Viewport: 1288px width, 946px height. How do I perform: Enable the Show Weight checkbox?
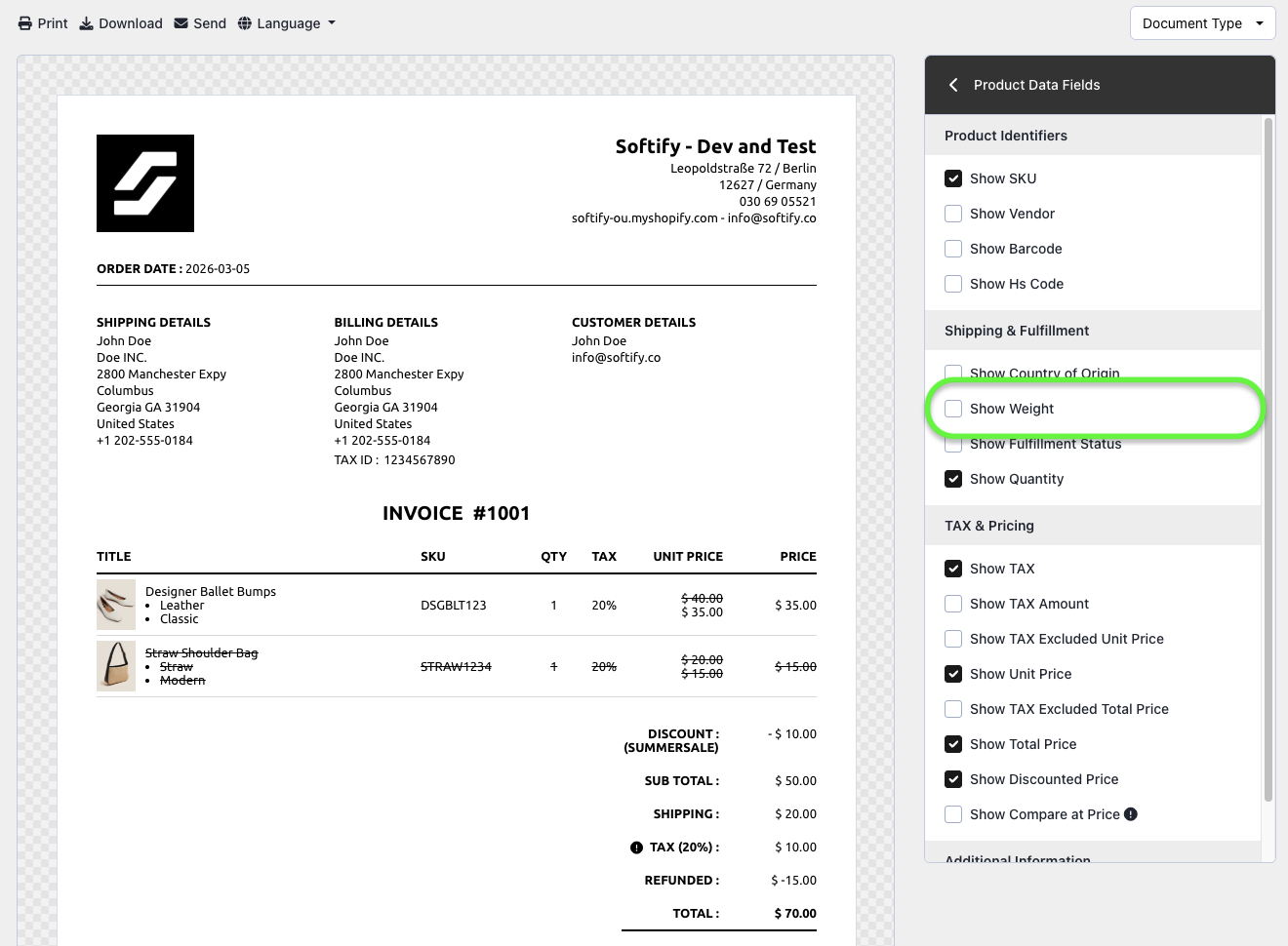coord(953,409)
